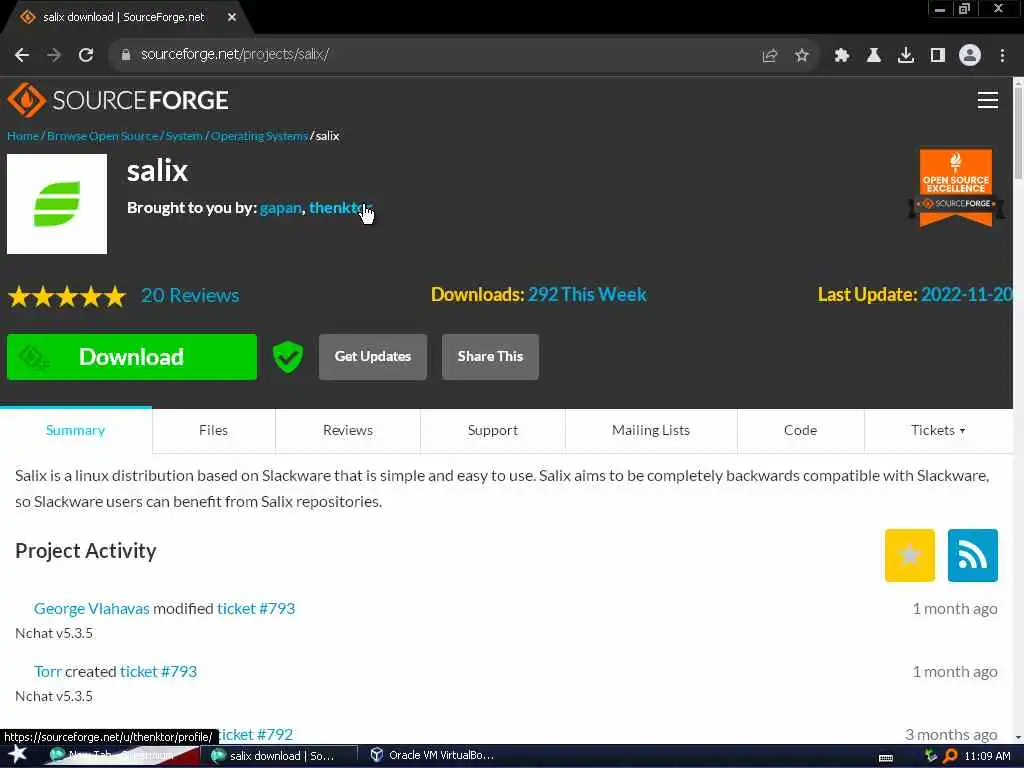The width and height of the screenshot is (1024, 768).
Task: Click the salix green project logo
Action: [x=57, y=204]
